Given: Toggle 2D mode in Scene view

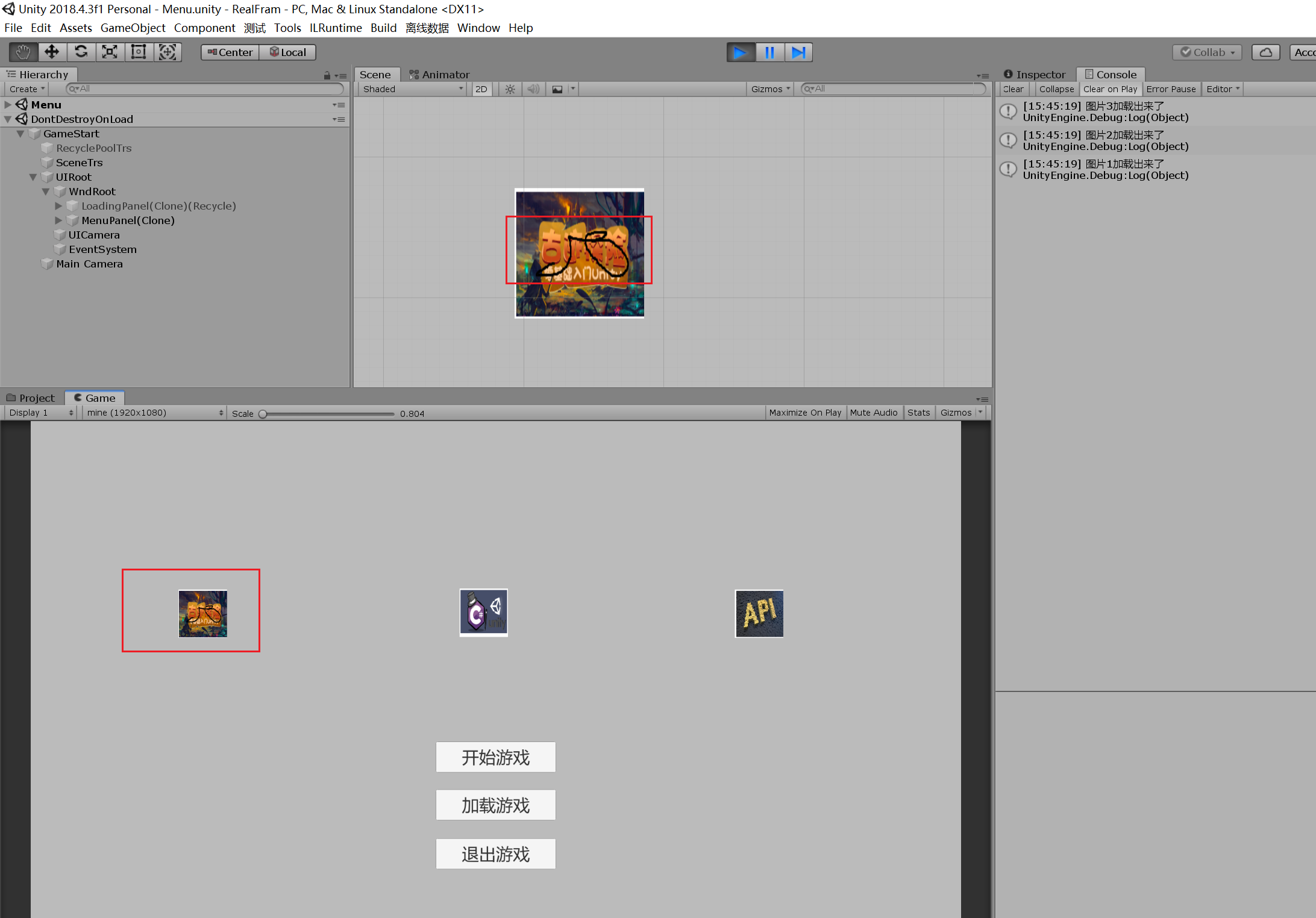Looking at the screenshot, I should (x=481, y=89).
